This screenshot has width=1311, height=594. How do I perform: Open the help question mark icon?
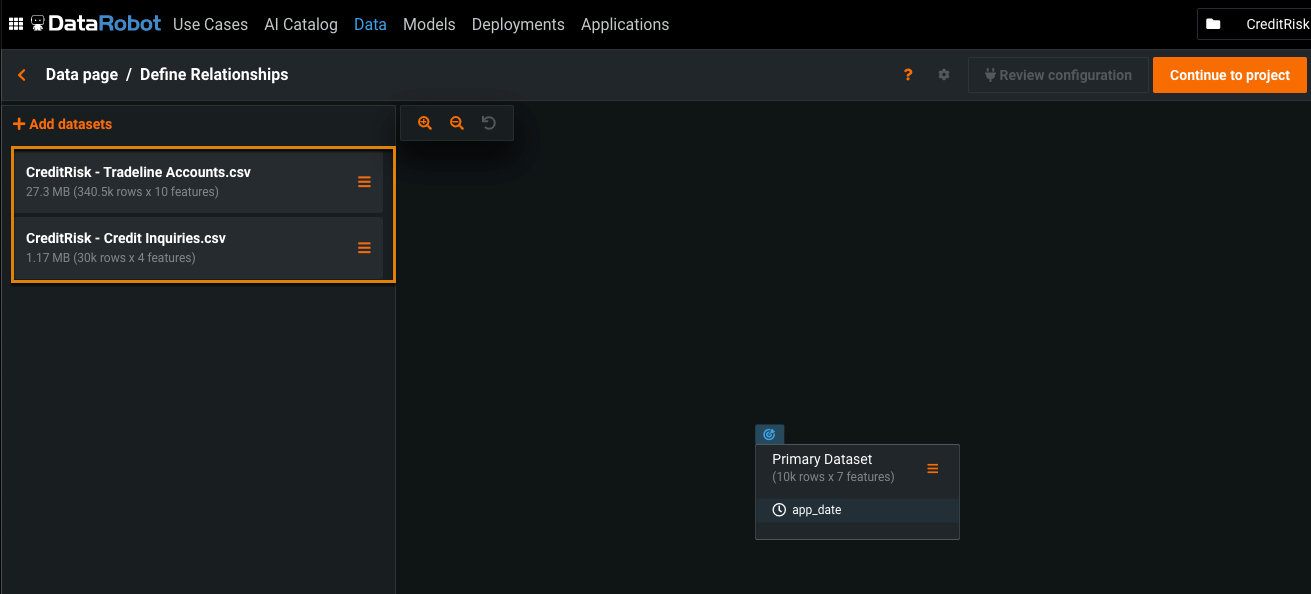pos(908,75)
